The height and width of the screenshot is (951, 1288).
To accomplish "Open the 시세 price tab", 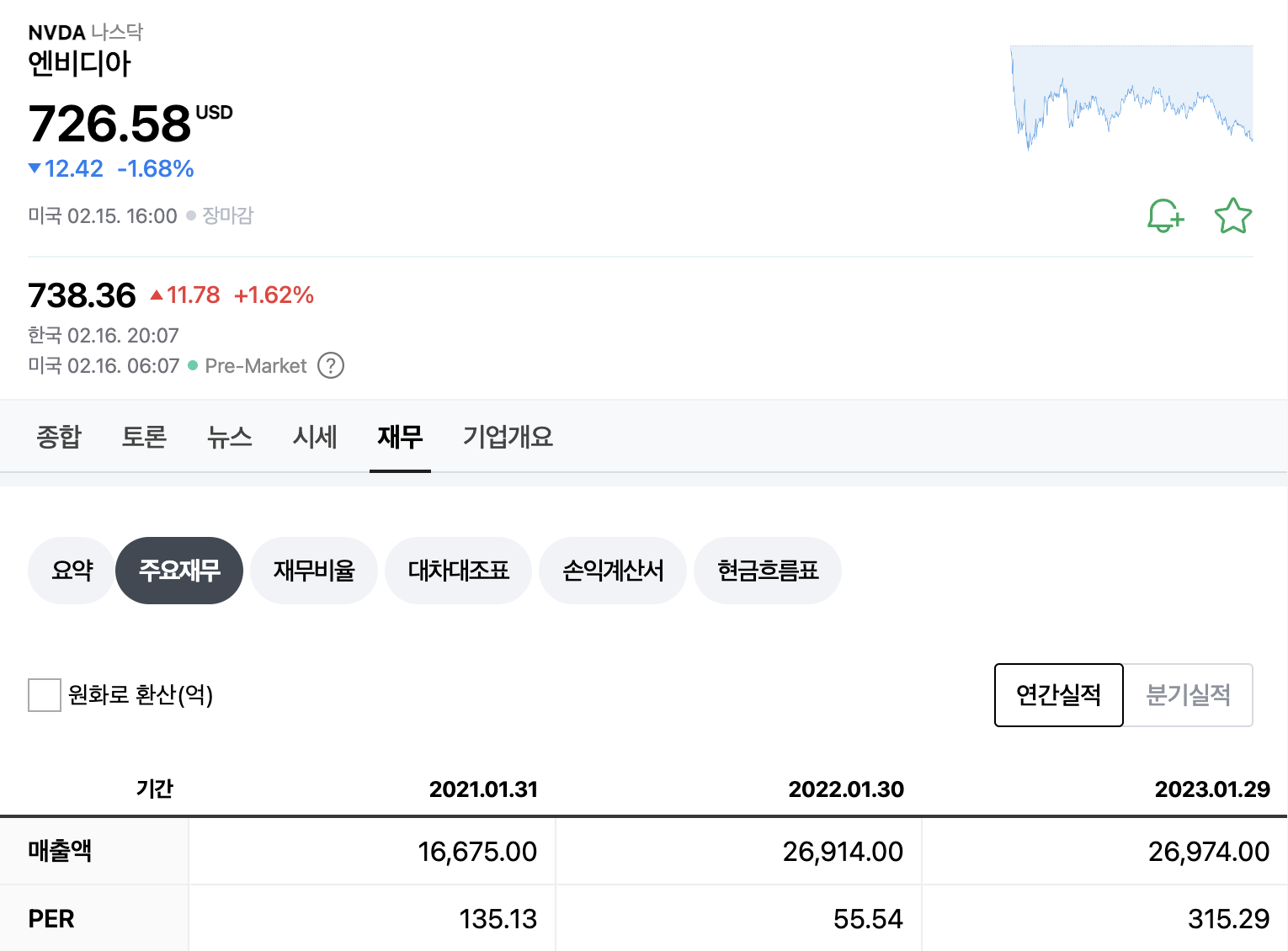I will coord(315,437).
